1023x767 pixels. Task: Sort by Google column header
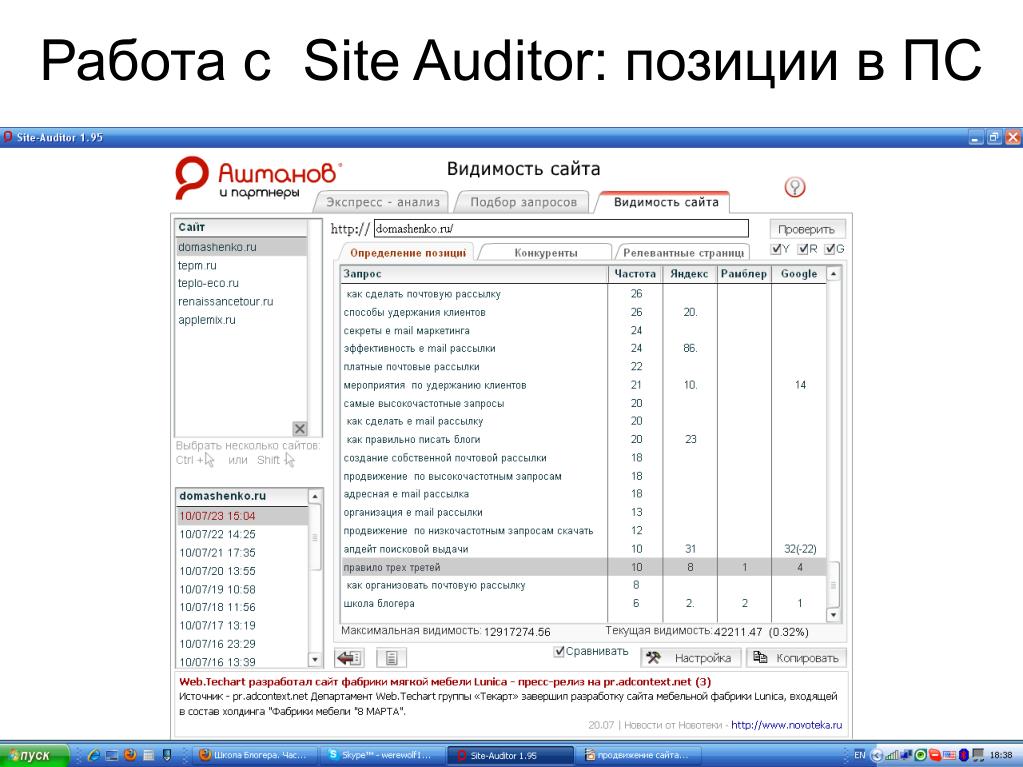(799, 274)
